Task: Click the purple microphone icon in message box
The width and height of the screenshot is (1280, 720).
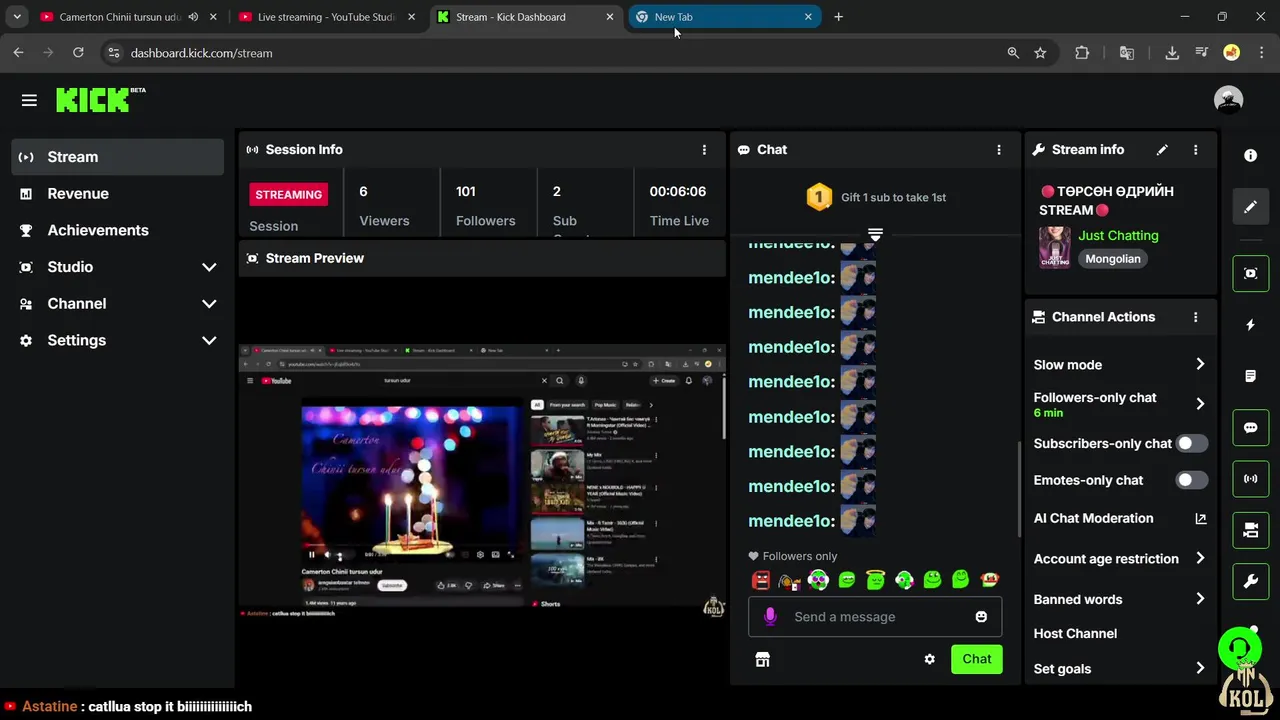Action: coord(770,617)
